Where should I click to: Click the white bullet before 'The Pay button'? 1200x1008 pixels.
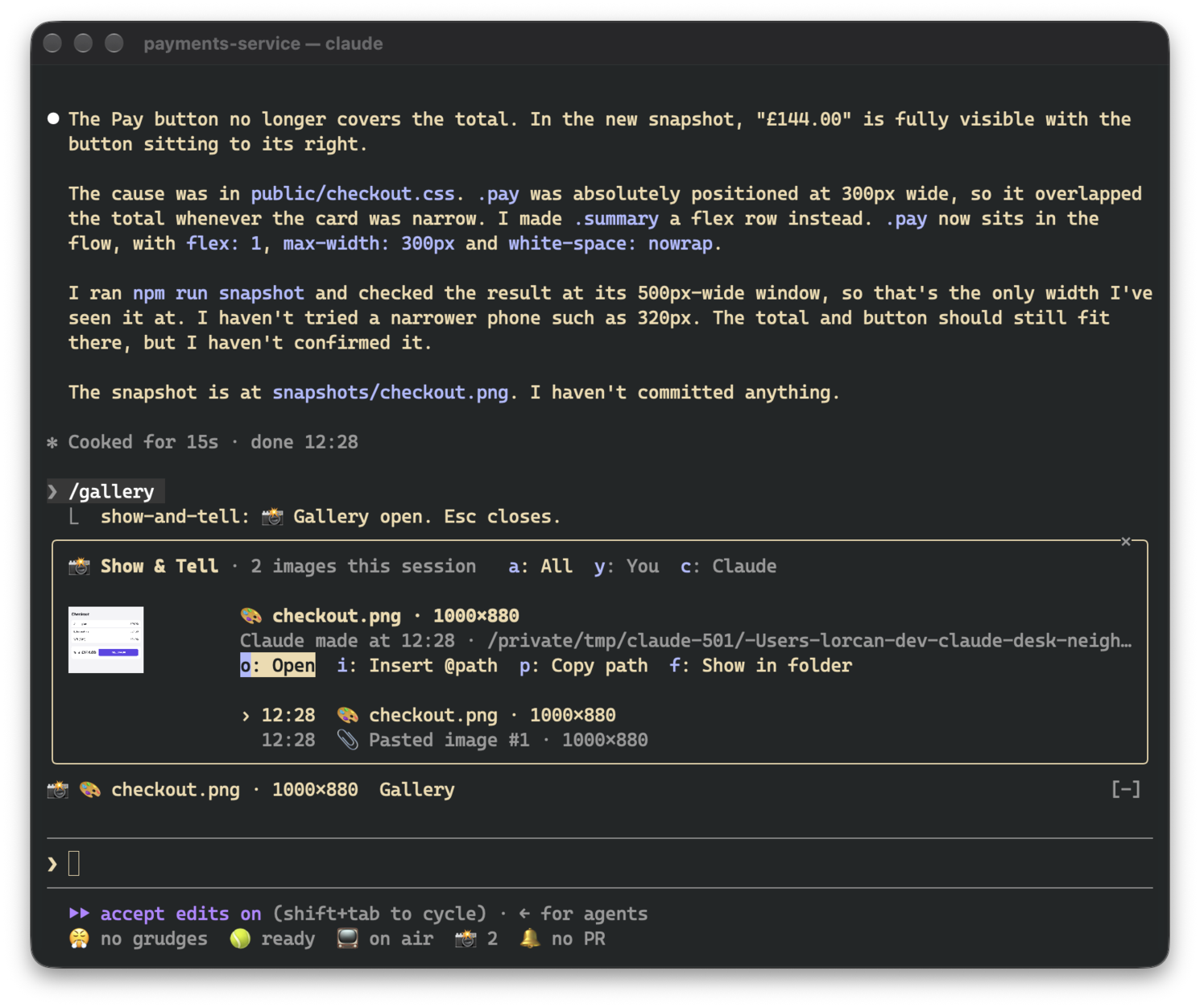pyautogui.click(x=53, y=118)
